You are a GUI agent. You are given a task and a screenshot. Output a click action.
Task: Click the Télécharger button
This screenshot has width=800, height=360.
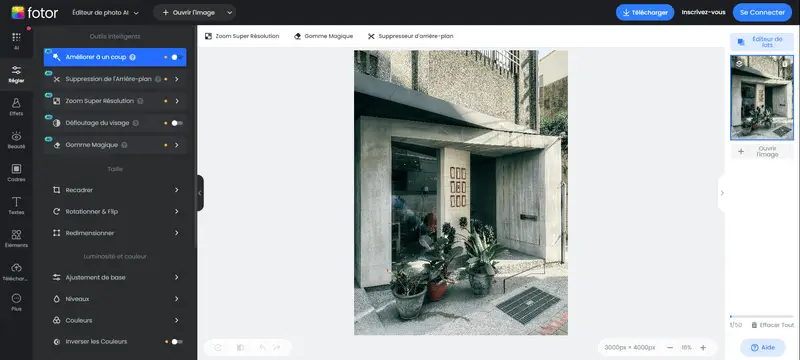click(645, 13)
